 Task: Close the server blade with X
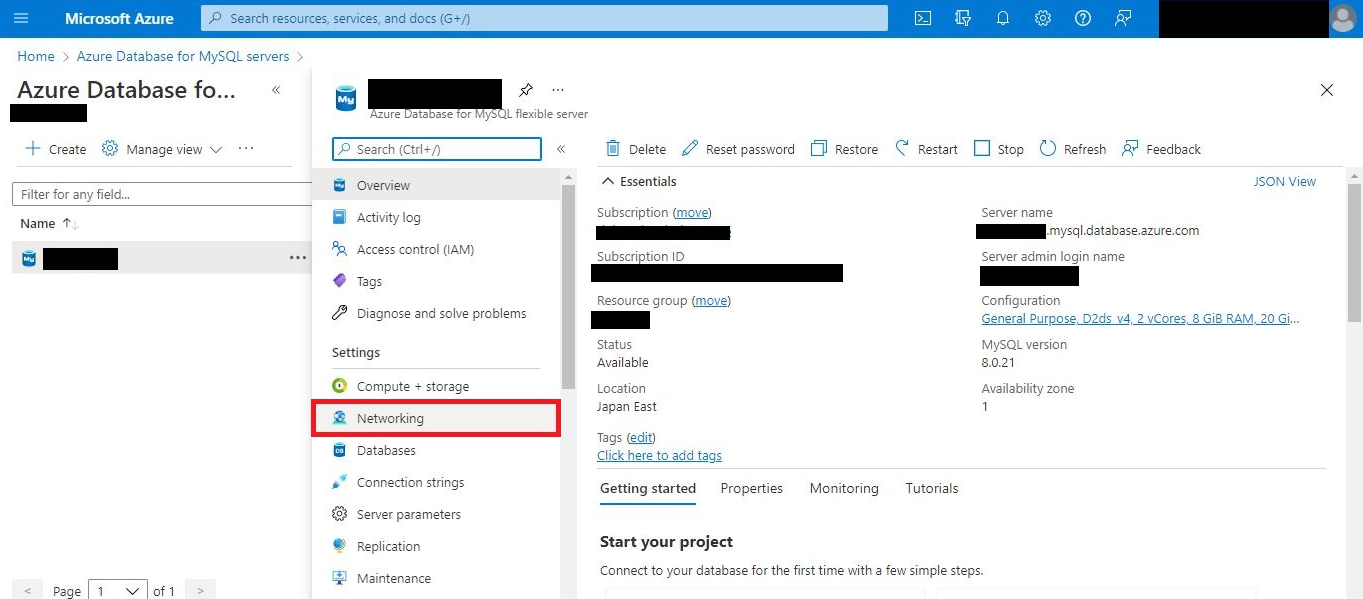[1327, 90]
